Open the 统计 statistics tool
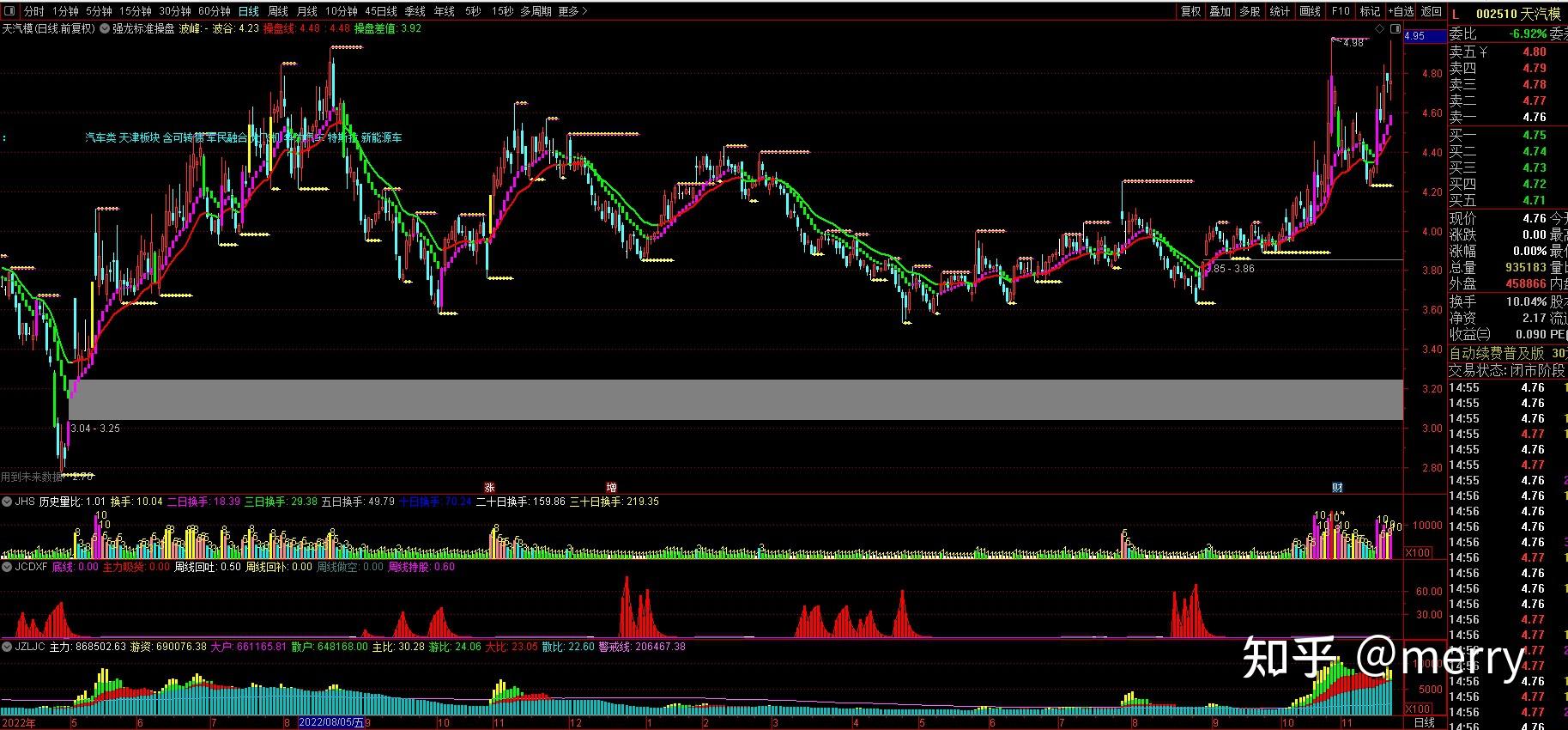Screen dimensions: 1568x730 click(1280, 11)
